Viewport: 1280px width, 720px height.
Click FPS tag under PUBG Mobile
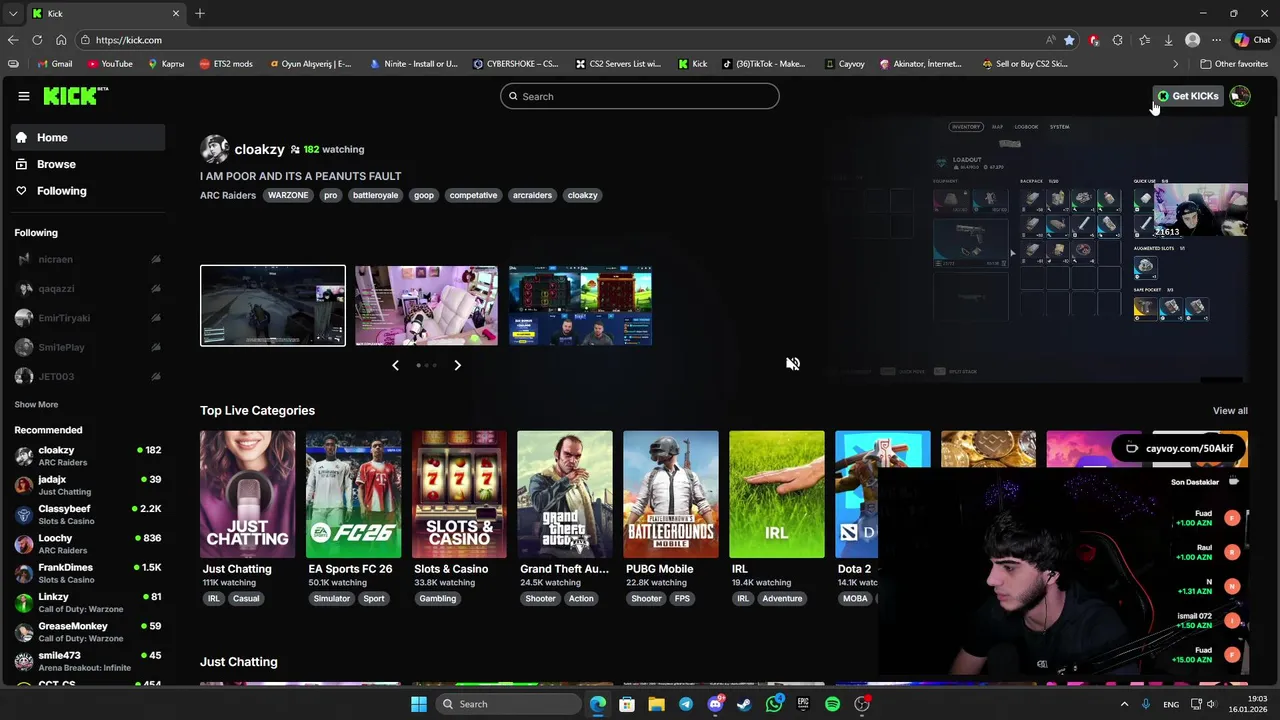682,599
